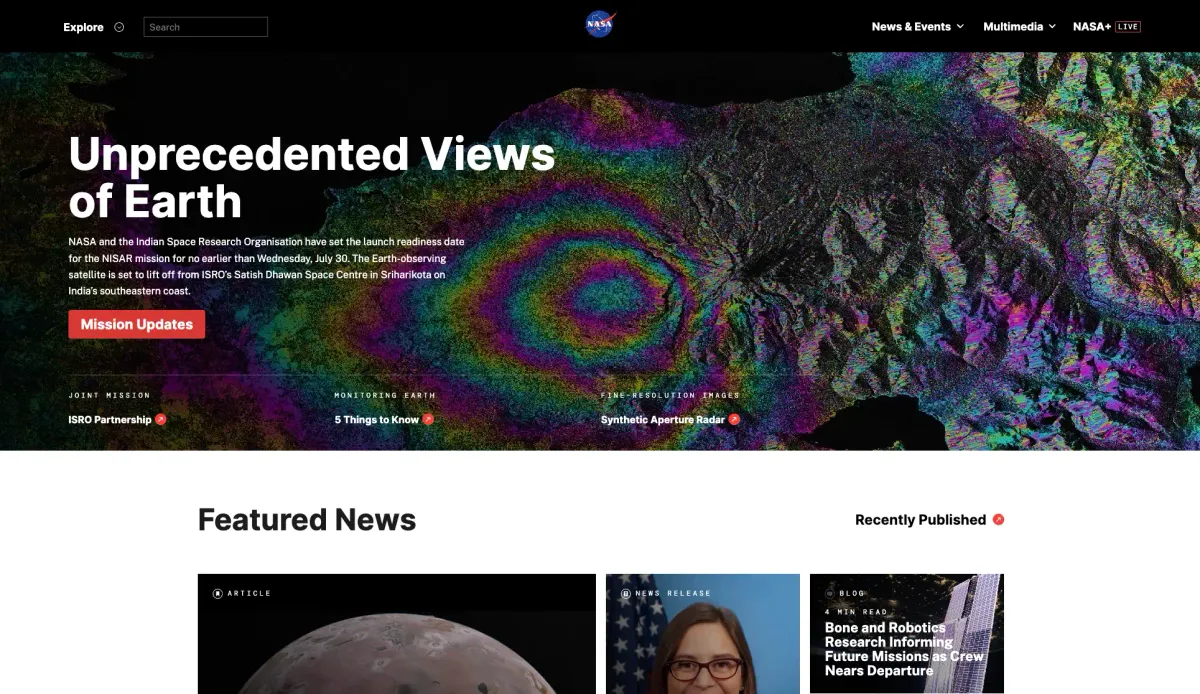This screenshot has height=694, width=1200.
Task: Open the 5 Things to Know link
Action: [376, 420]
